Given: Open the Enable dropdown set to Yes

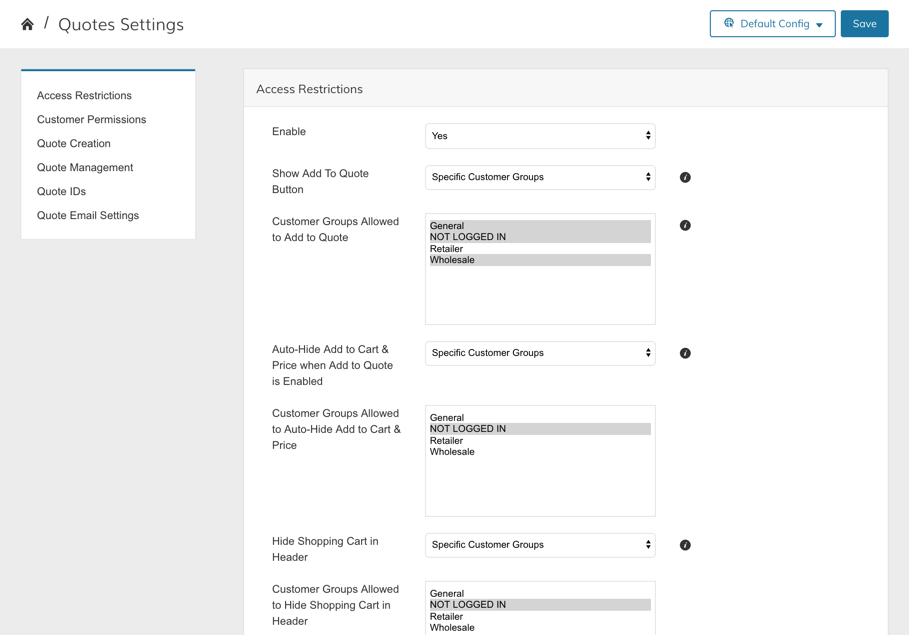Looking at the screenshot, I should [540, 136].
